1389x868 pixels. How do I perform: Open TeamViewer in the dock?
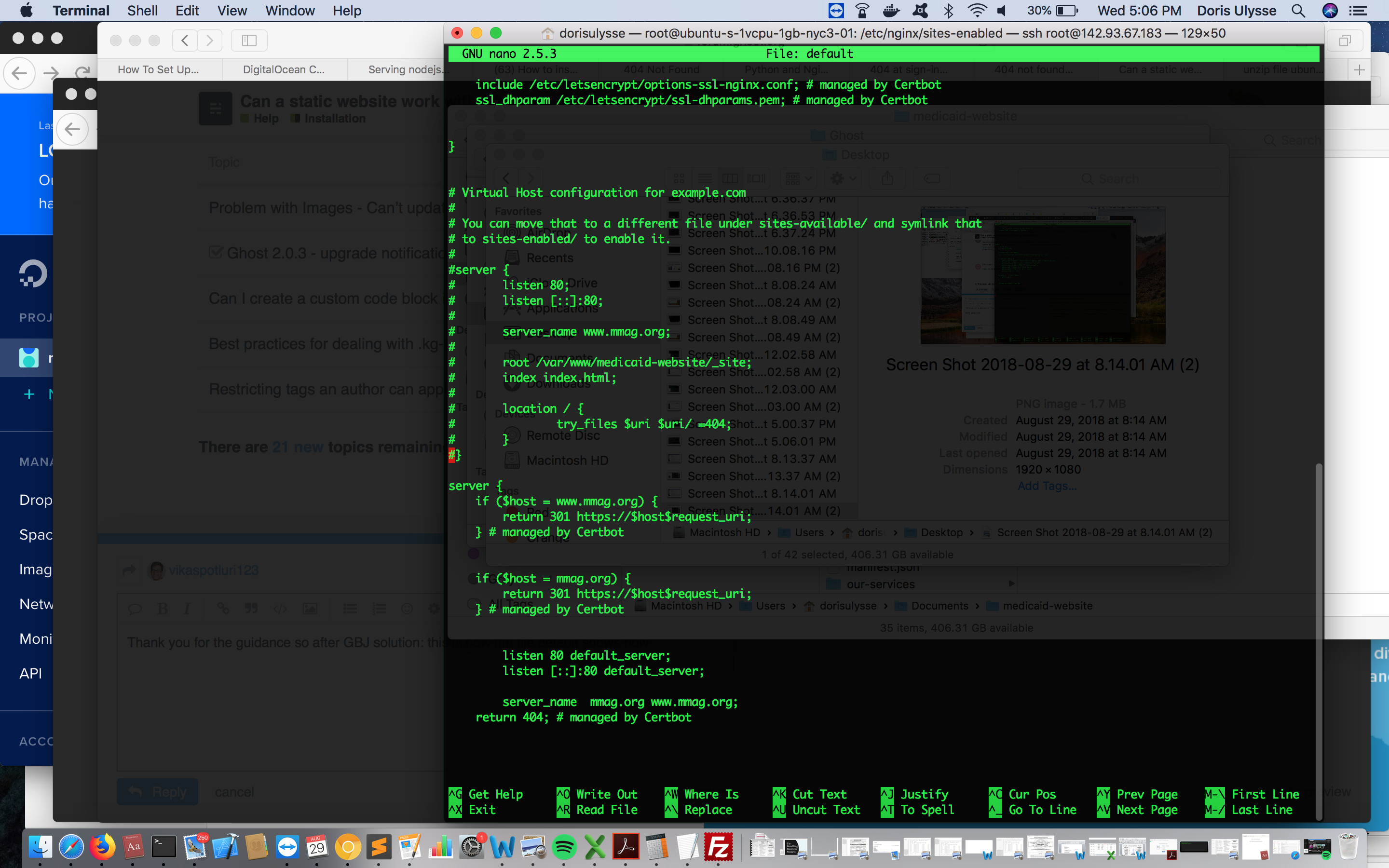287,847
